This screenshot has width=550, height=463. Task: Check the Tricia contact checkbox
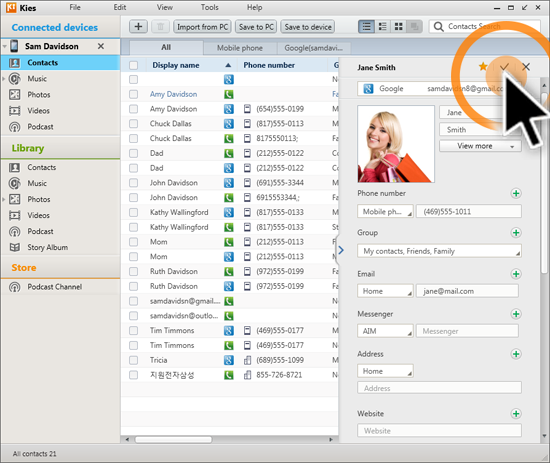coord(133,360)
